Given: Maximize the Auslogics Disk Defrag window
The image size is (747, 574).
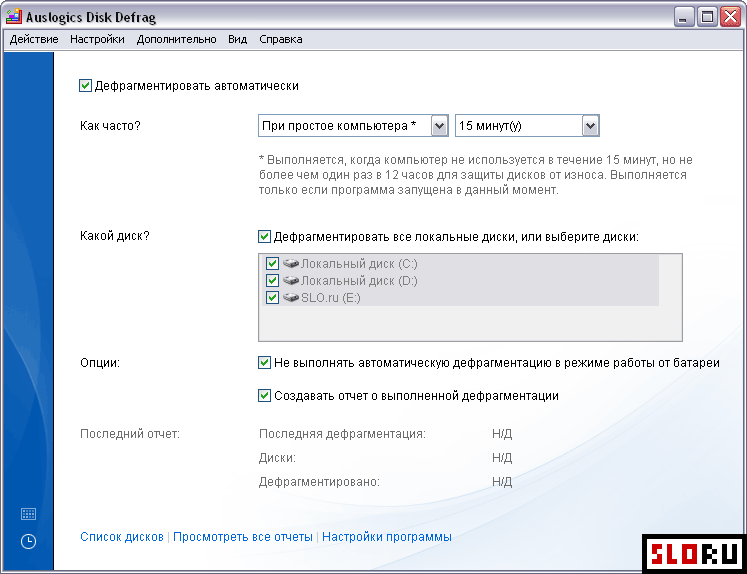Looking at the screenshot, I should click(707, 17).
